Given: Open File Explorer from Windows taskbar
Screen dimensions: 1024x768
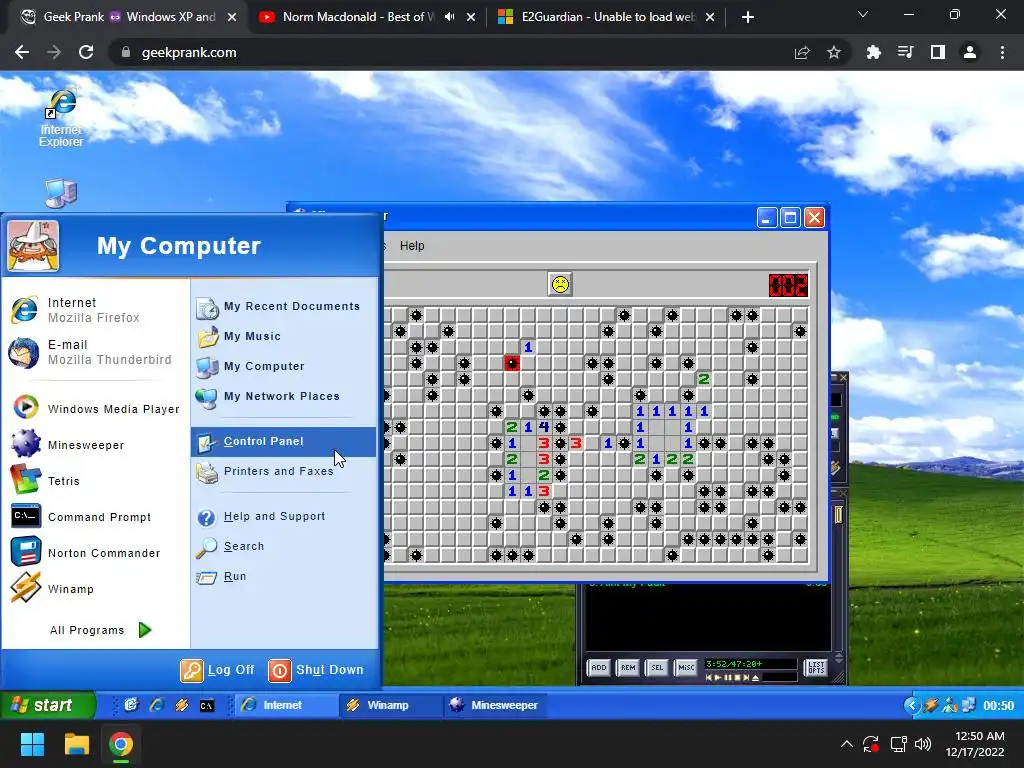Looking at the screenshot, I should coord(76,744).
